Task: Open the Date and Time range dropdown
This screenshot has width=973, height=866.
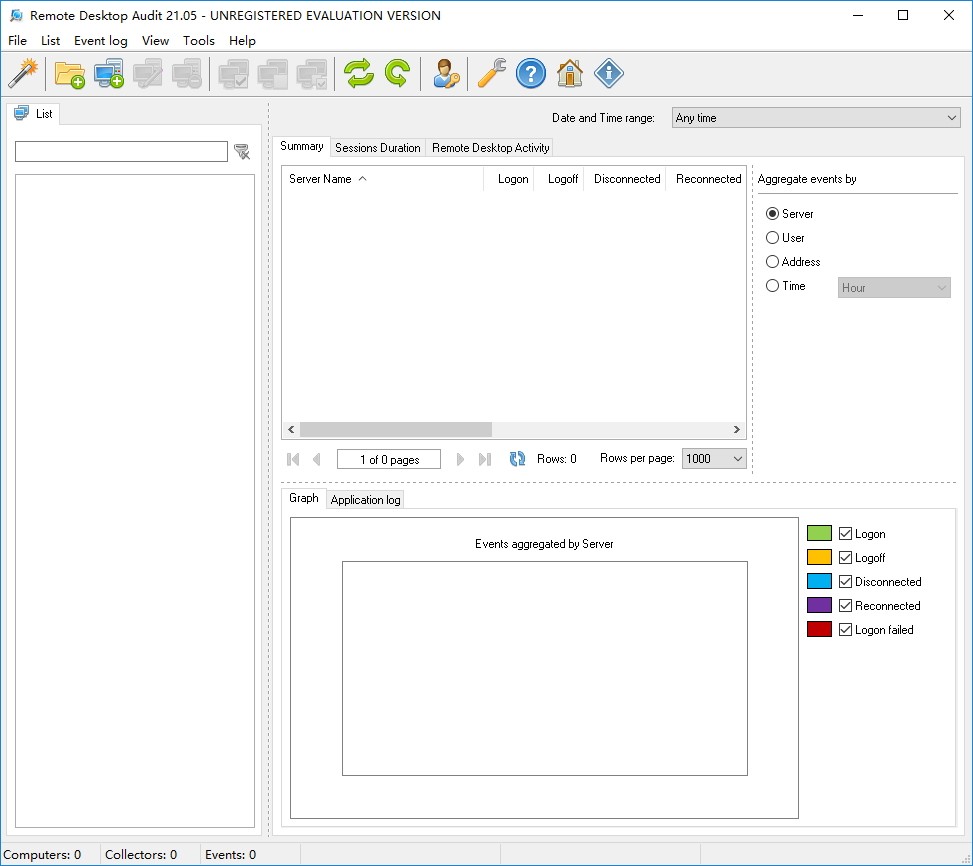Action: pyautogui.click(x=816, y=118)
